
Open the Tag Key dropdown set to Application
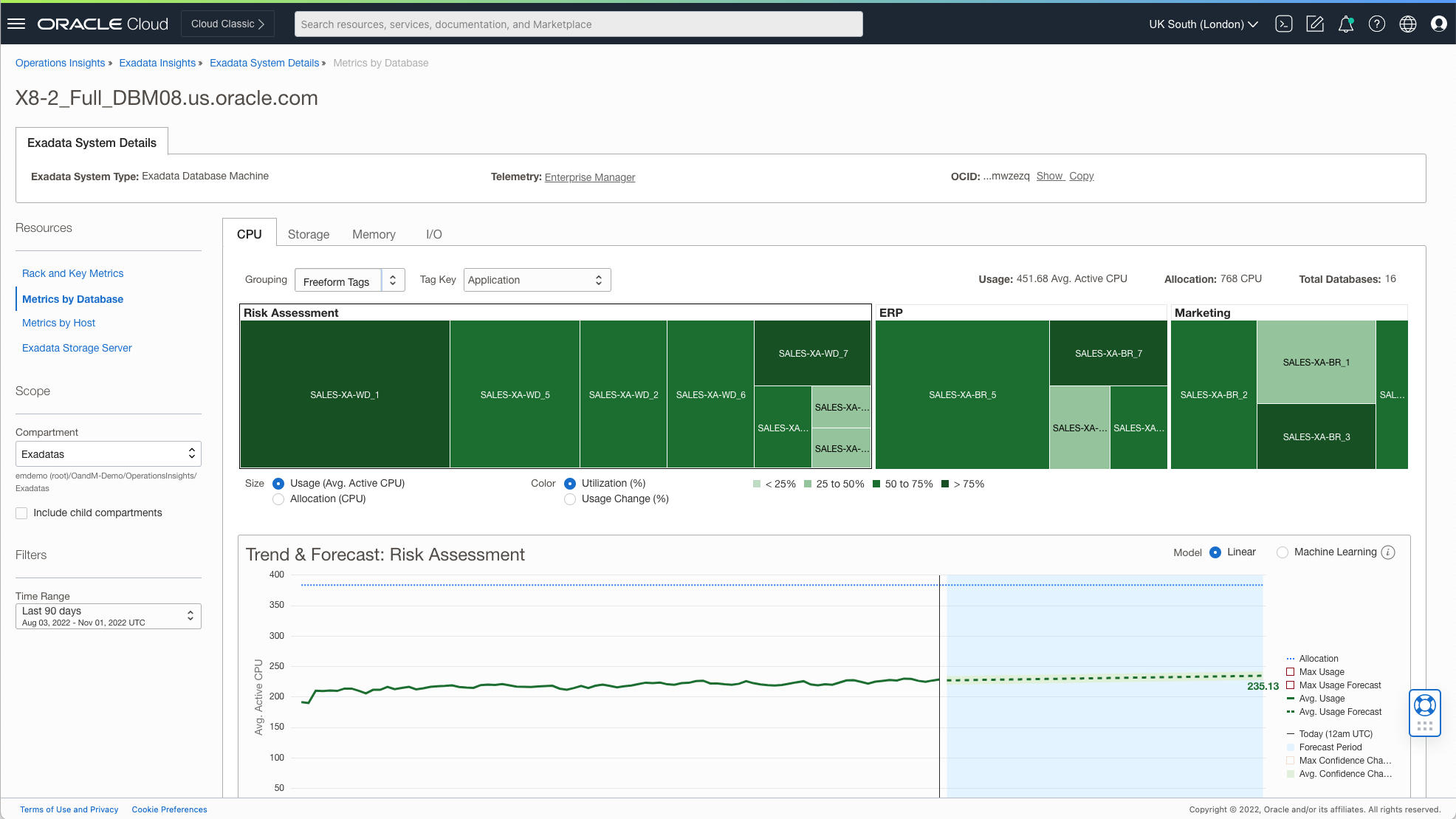[537, 280]
